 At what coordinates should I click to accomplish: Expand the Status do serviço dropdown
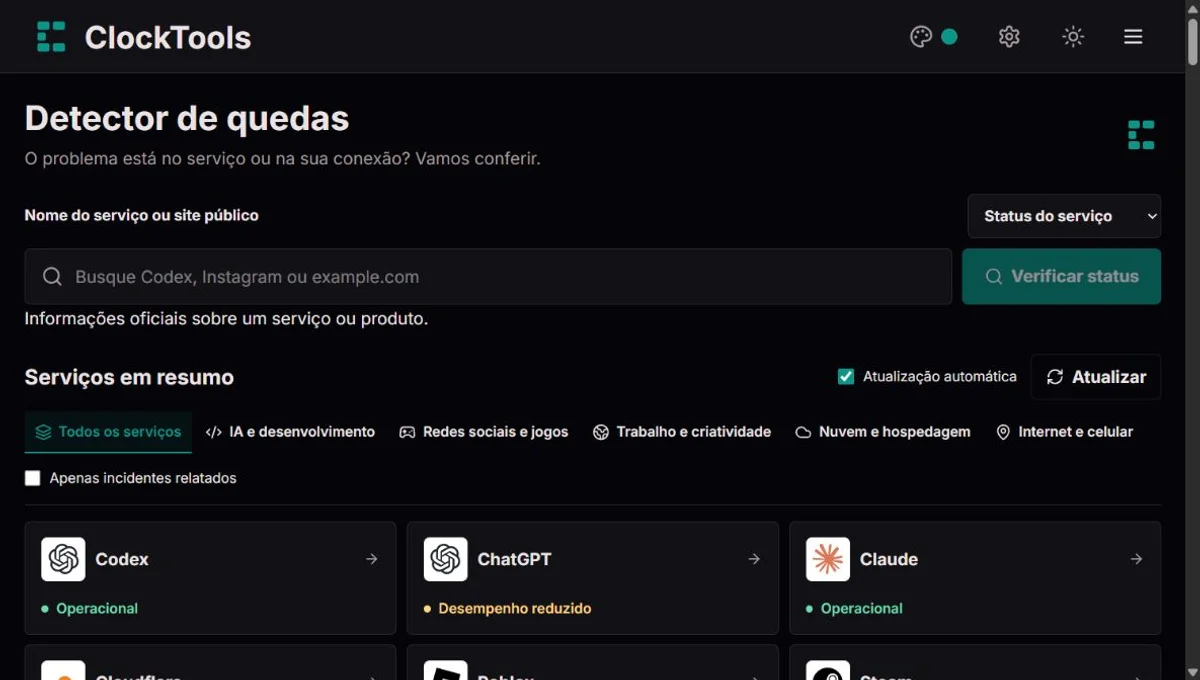[1064, 216]
